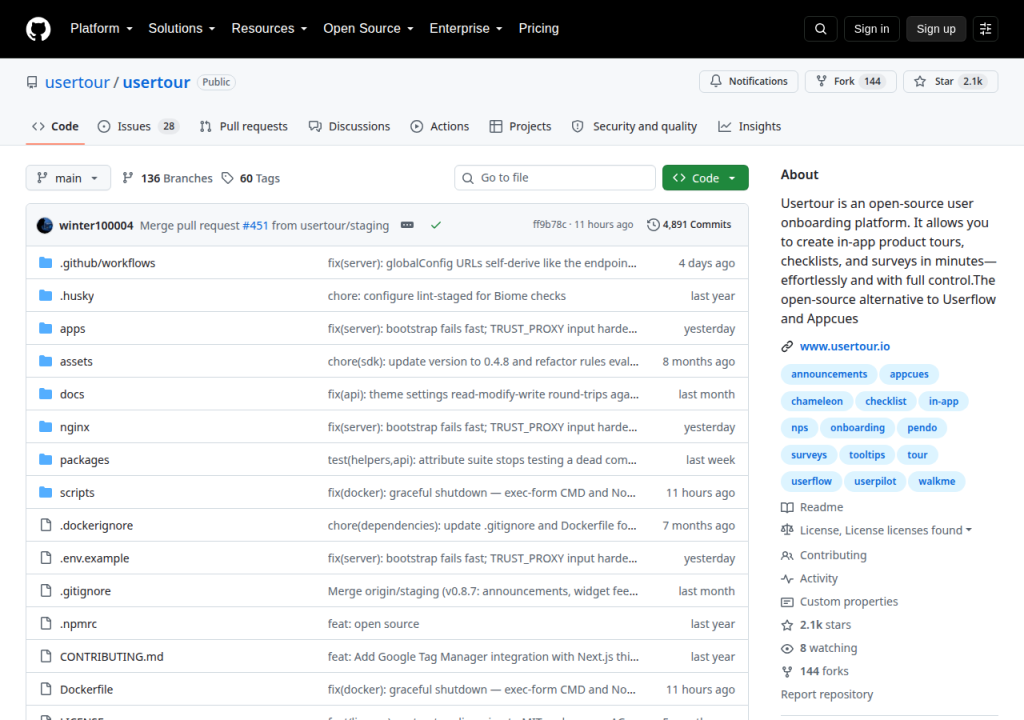Click the .env.example file icon

click(x=46, y=557)
